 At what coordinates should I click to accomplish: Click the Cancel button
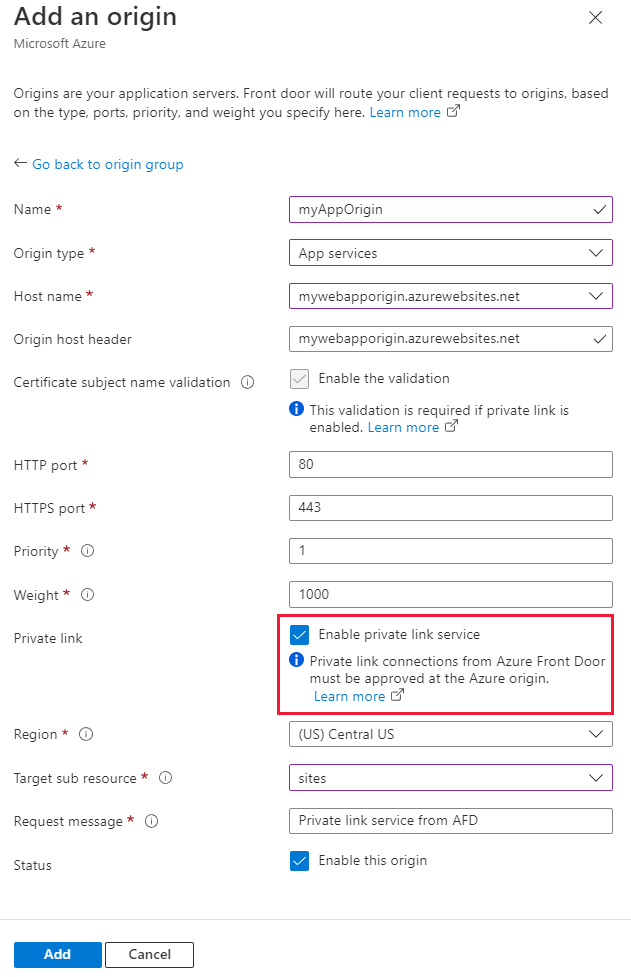click(x=149, y=954)
